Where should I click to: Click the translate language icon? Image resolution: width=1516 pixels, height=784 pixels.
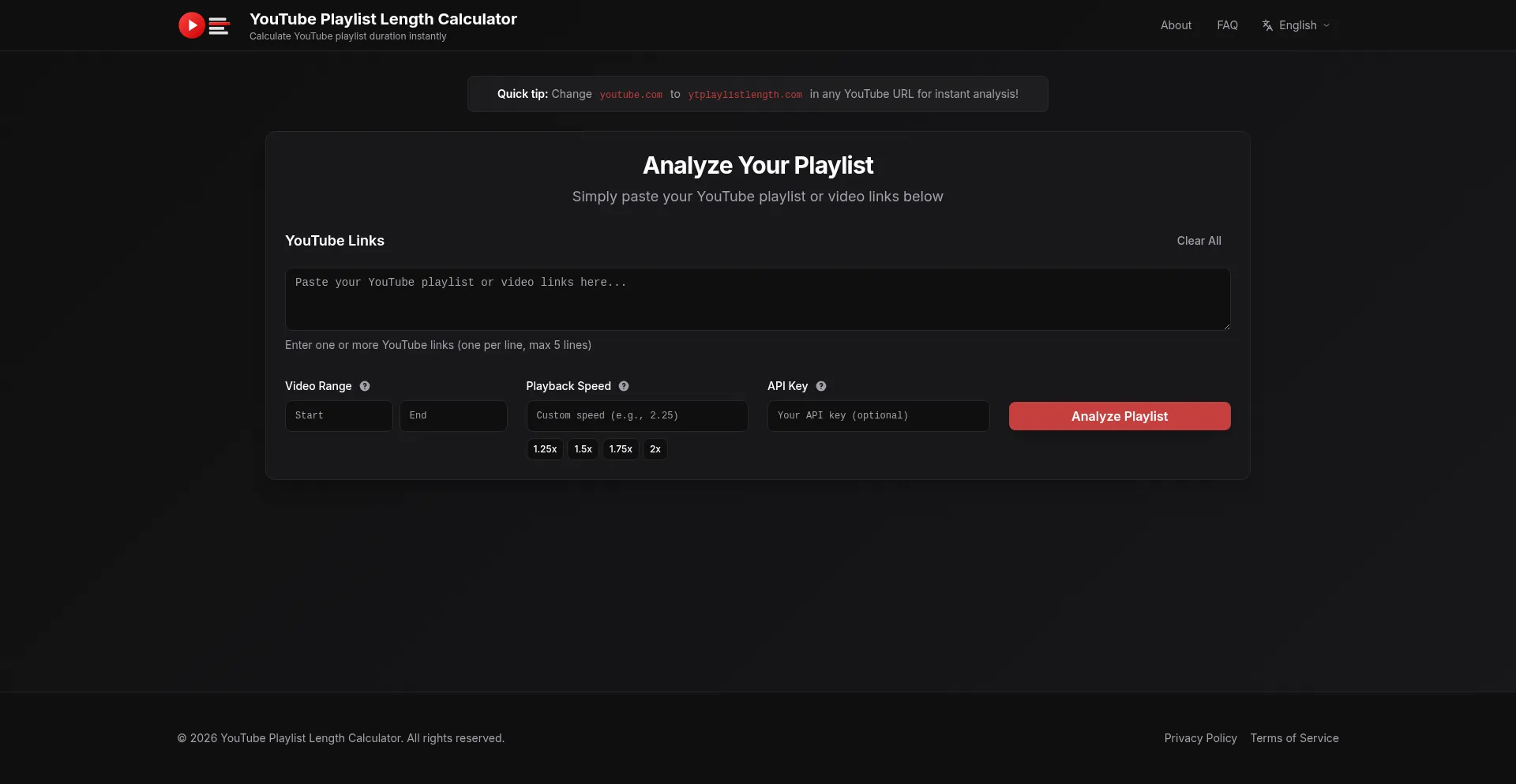1267,25
